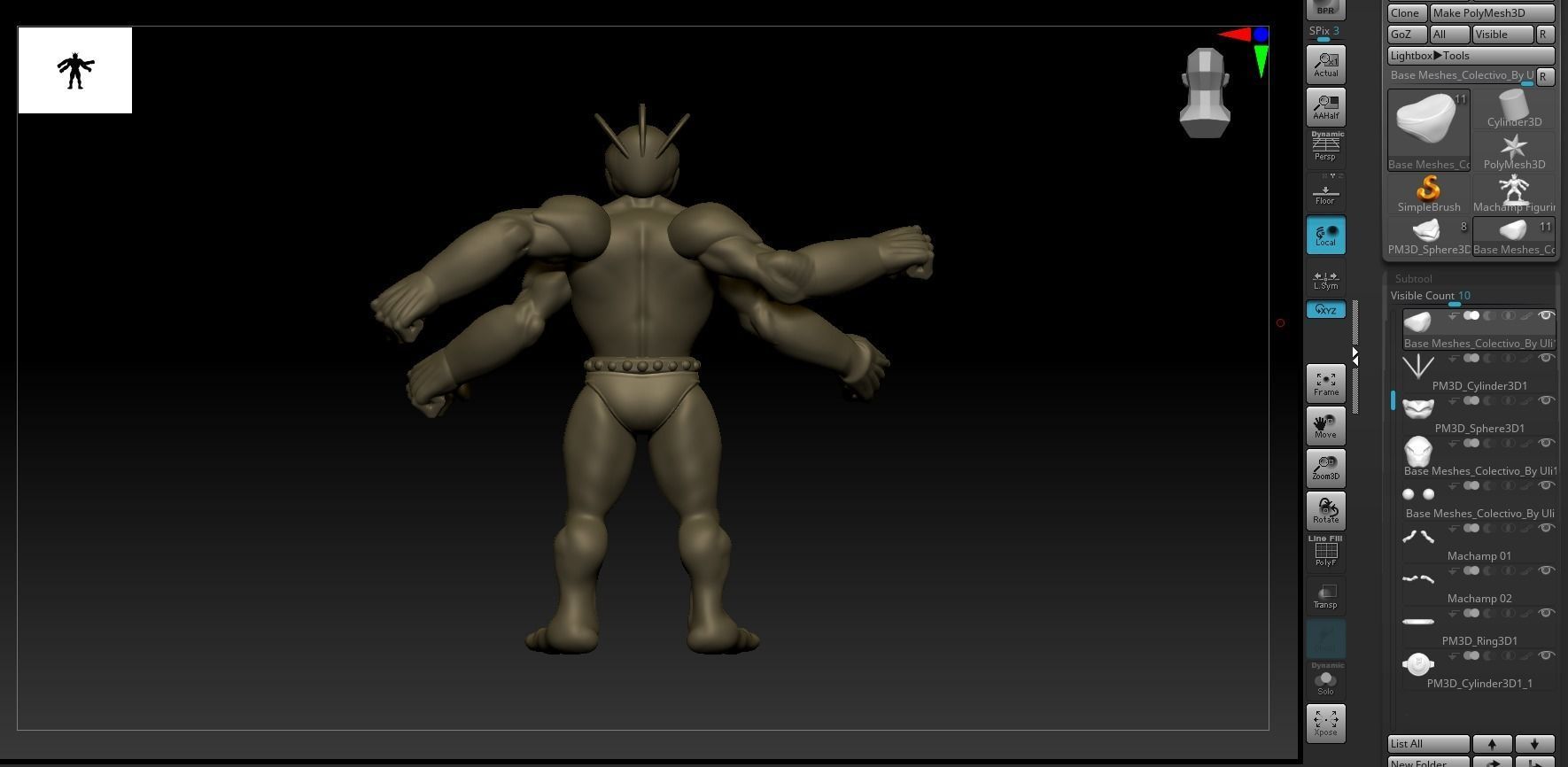
Task: Click the GoZ button
Action: [1407, 35]
